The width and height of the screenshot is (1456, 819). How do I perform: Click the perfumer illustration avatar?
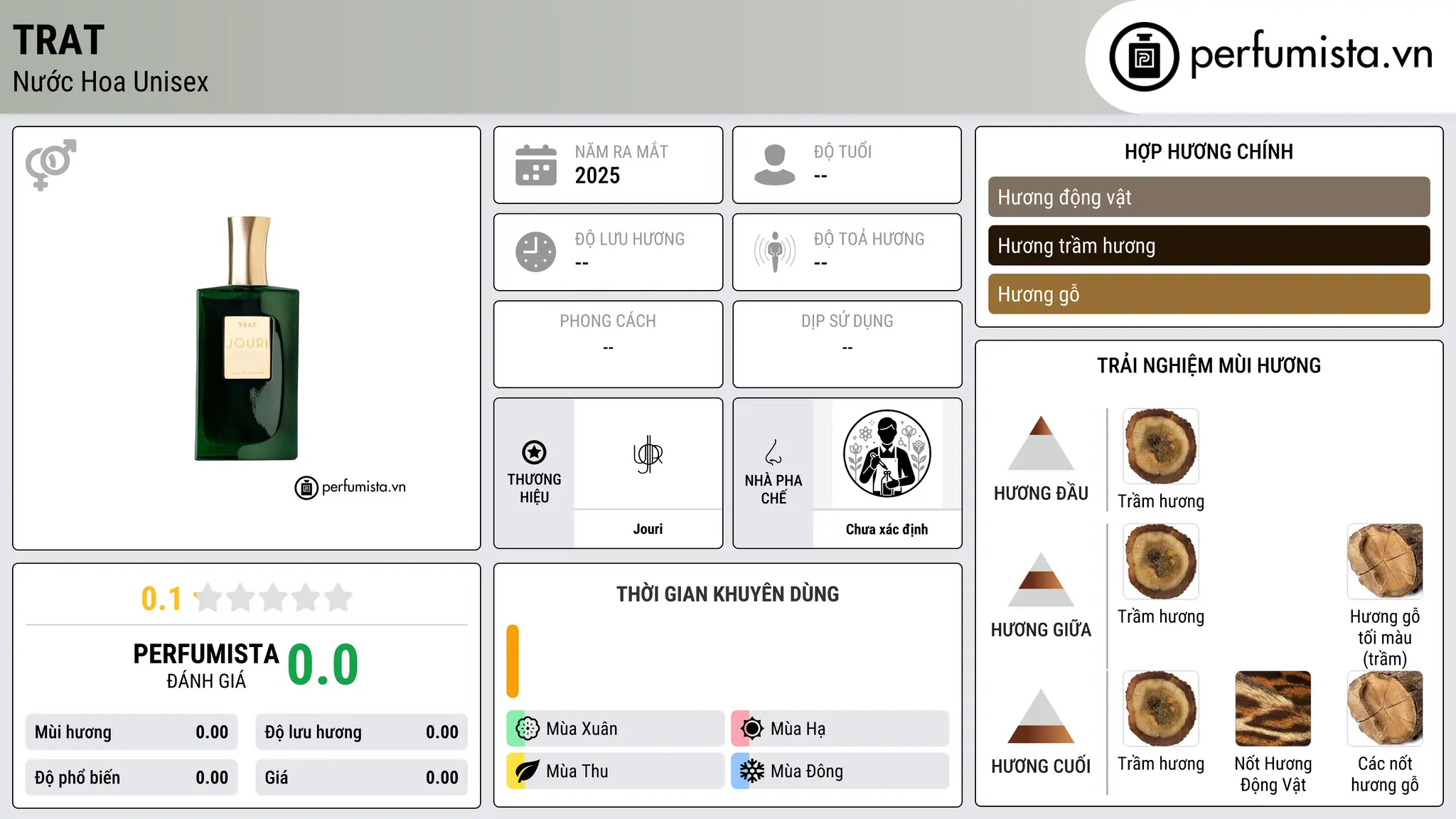887,454
